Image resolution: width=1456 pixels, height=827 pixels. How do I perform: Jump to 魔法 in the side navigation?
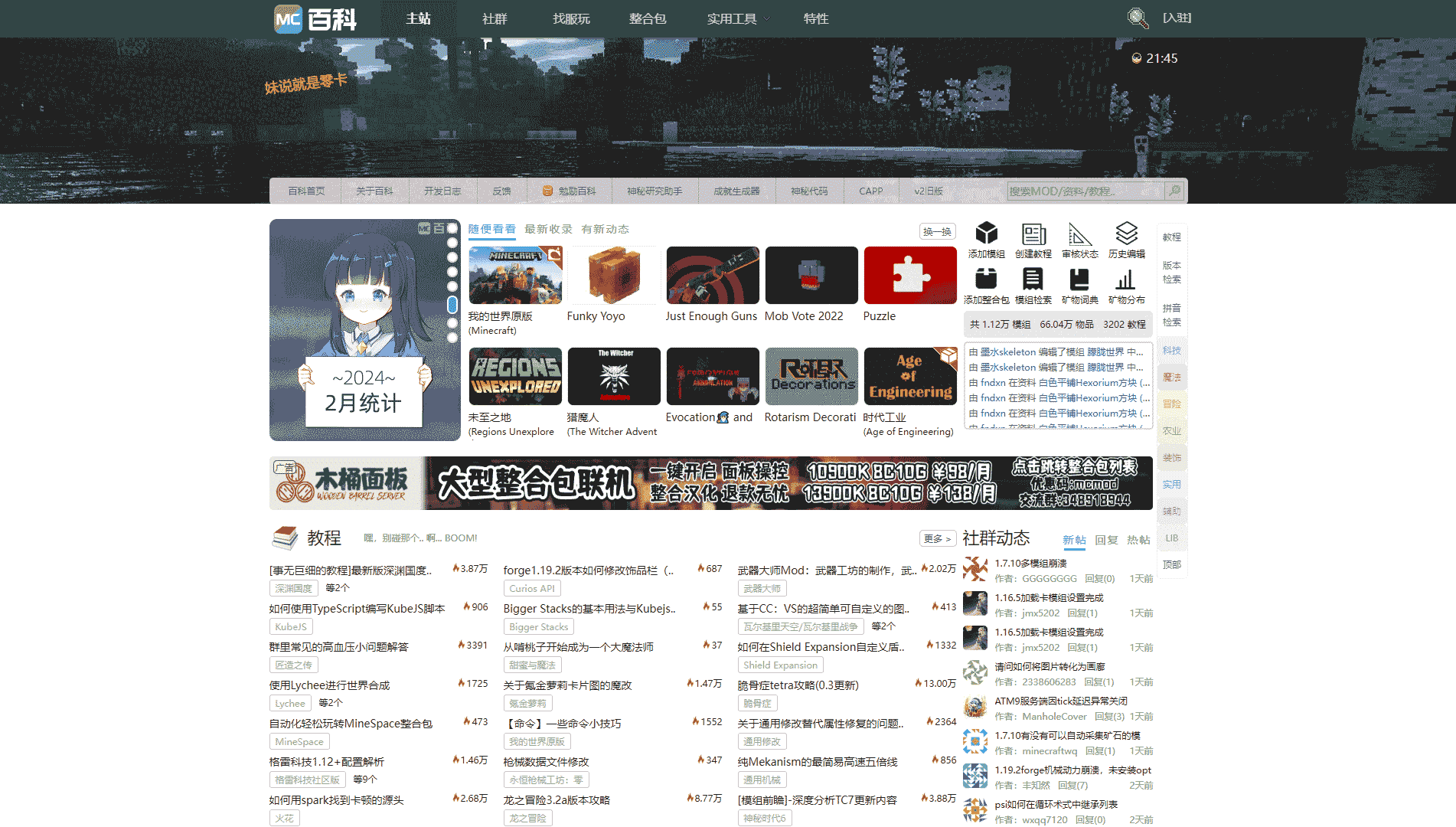[x=1171, y=377]
